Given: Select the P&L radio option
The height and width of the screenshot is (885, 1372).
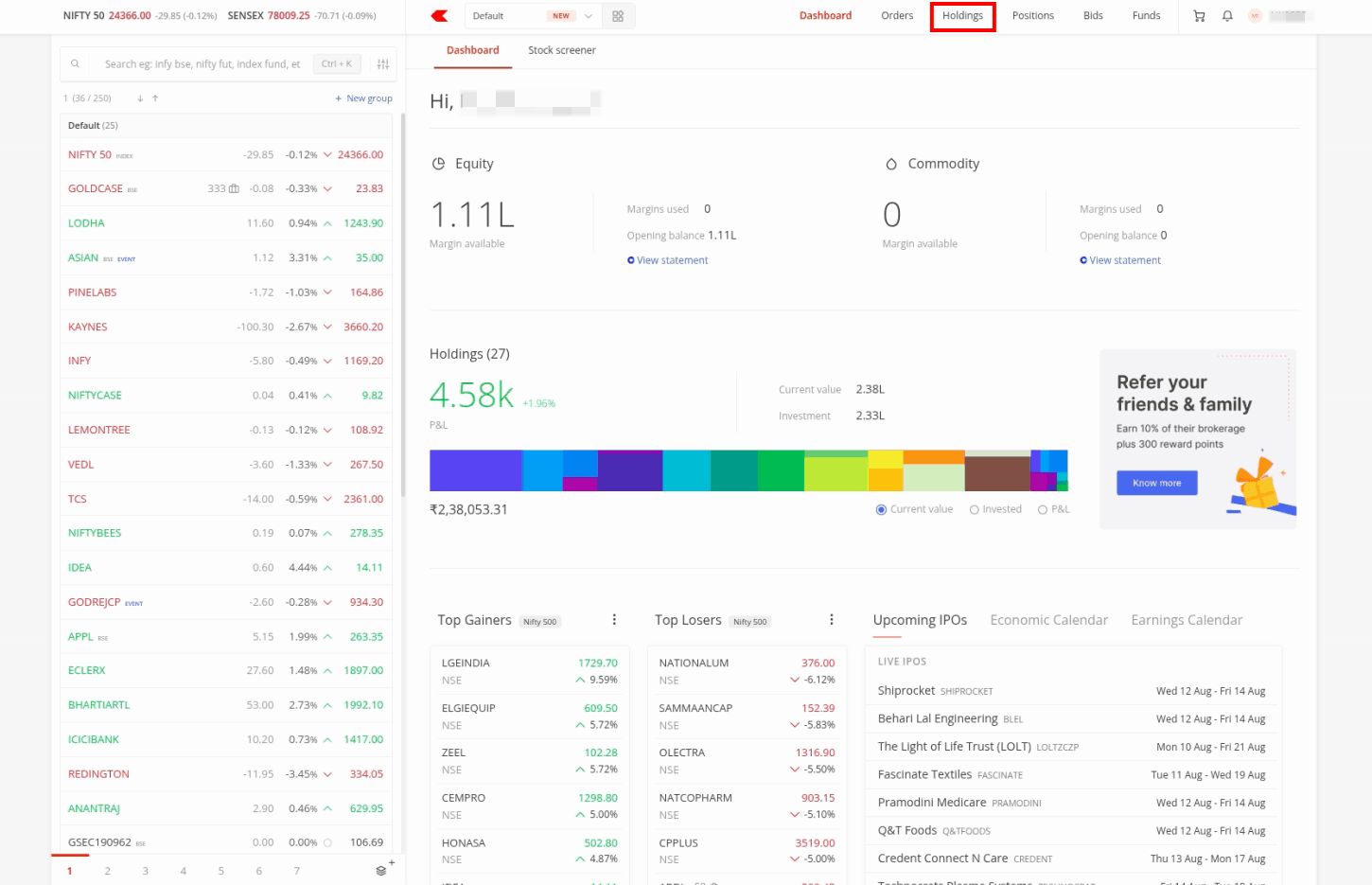Looking at the screenshot, I should 1043,509.
